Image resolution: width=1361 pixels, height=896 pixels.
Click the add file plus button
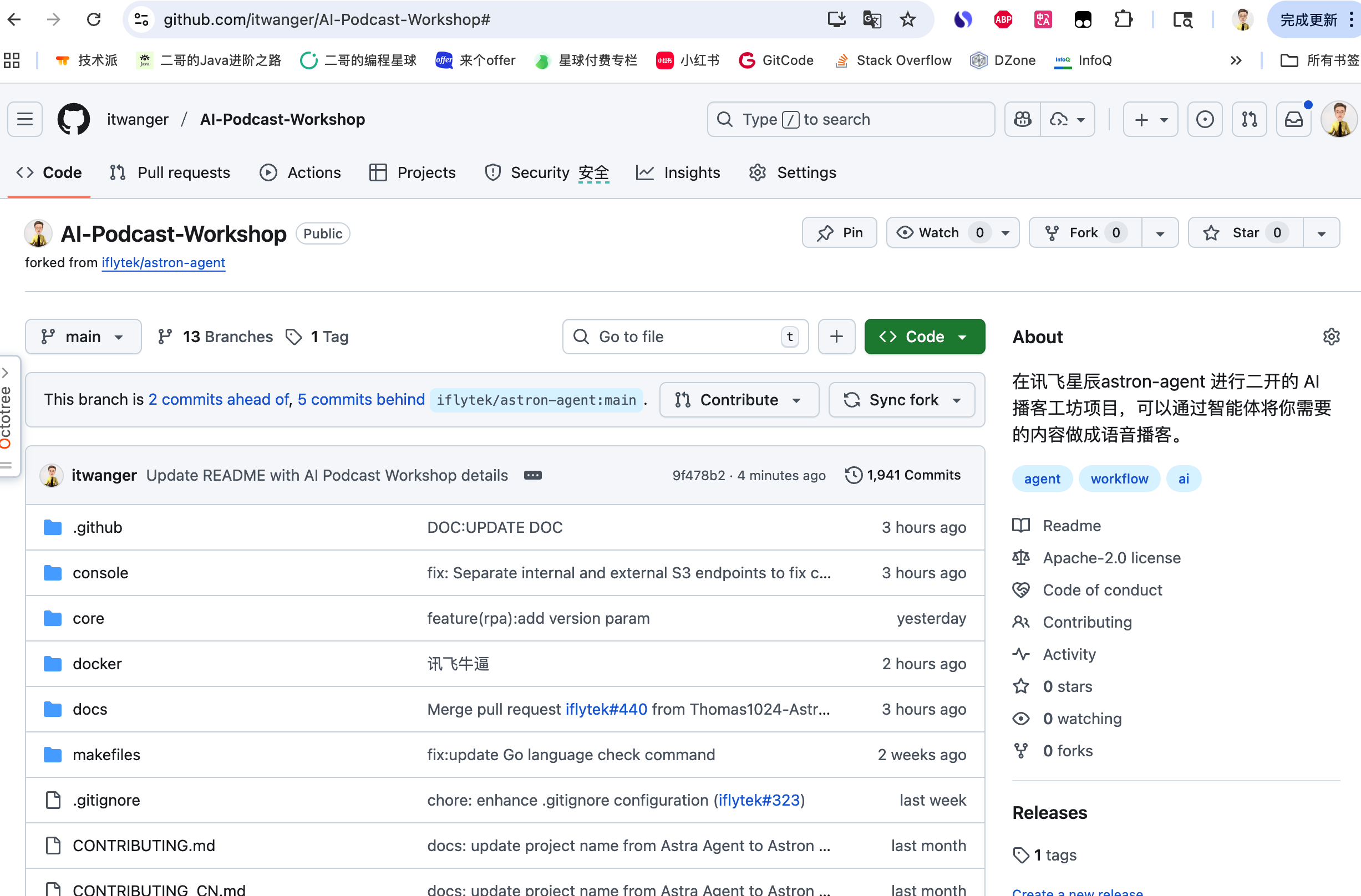click(x=836, y=337)
